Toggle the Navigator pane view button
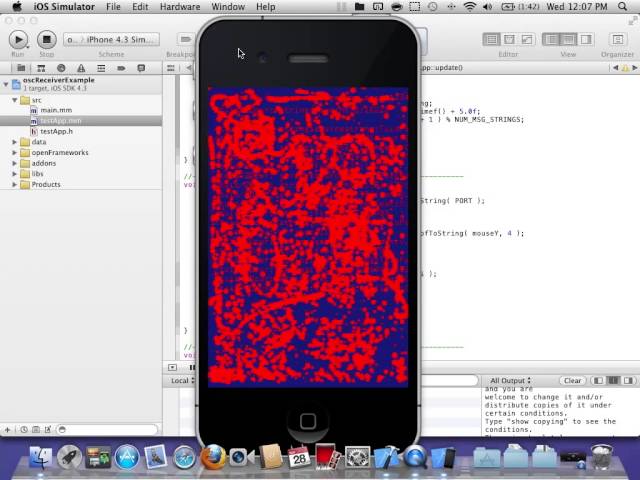The width and height of the screenshot is (640, 480). (x=551, y=39)
